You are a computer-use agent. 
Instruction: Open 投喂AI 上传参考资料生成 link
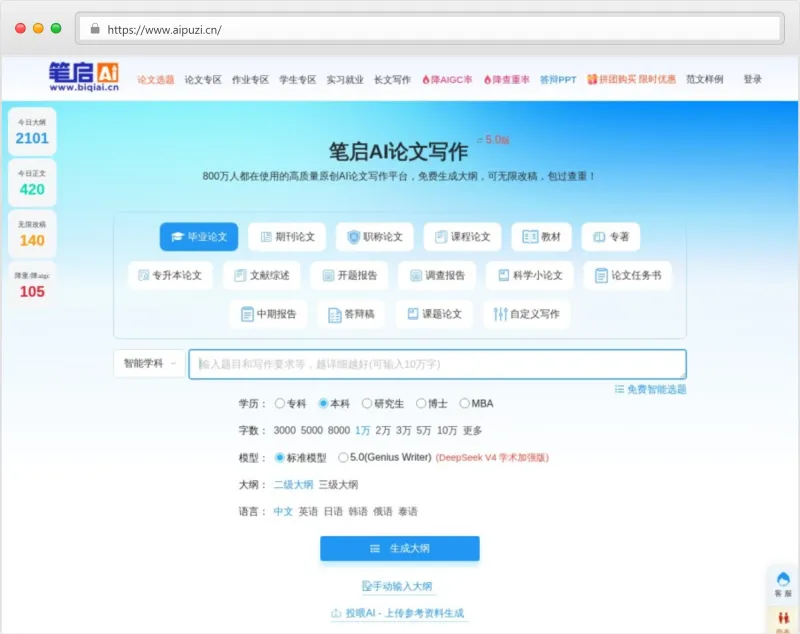pyautogui.click(x=398, y=613)
